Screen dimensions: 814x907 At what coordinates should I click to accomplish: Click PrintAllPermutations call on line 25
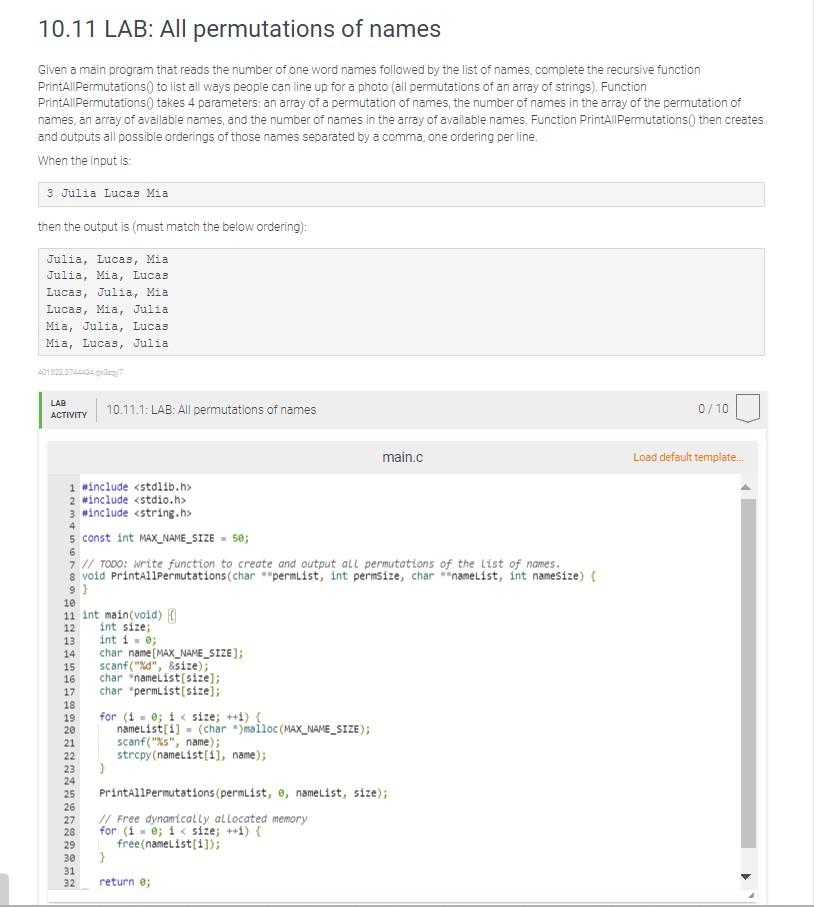click(x=244, y=793)
